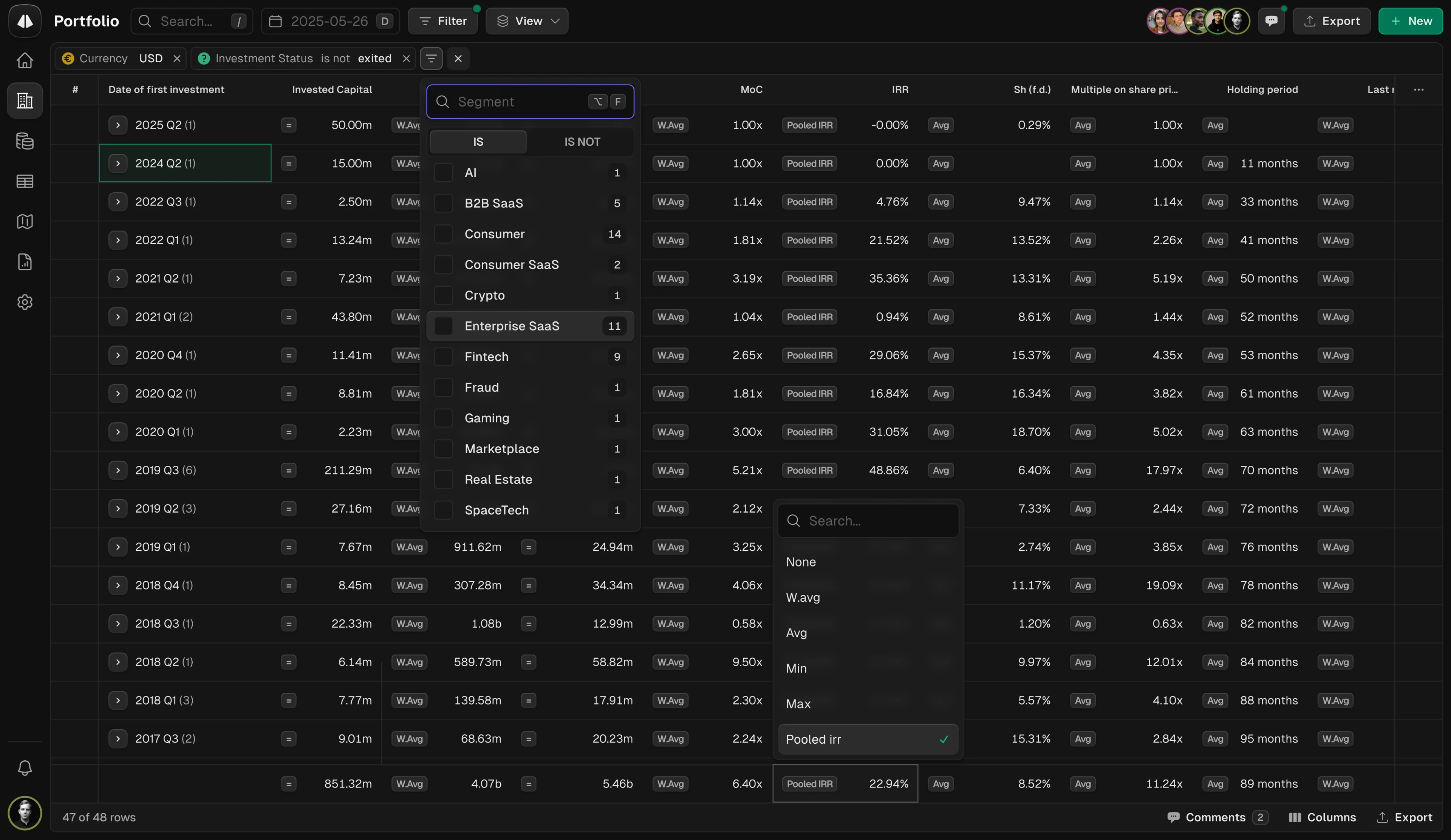Open settings gear in sidebar
Screen dimensions: 1451x840
tap(25, 302)
